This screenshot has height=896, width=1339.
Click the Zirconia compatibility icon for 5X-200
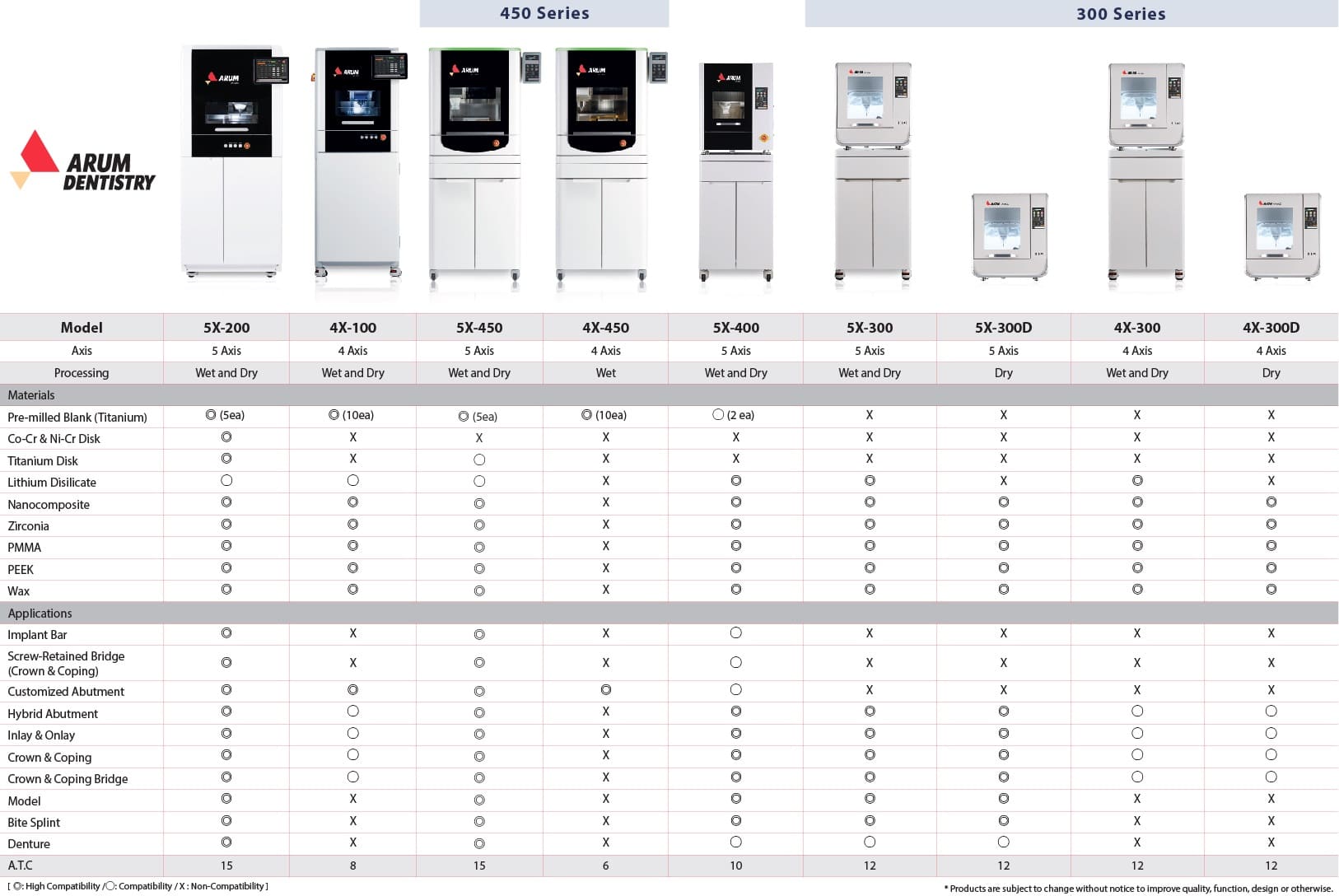pyautogui.click(x=226, y=525)
